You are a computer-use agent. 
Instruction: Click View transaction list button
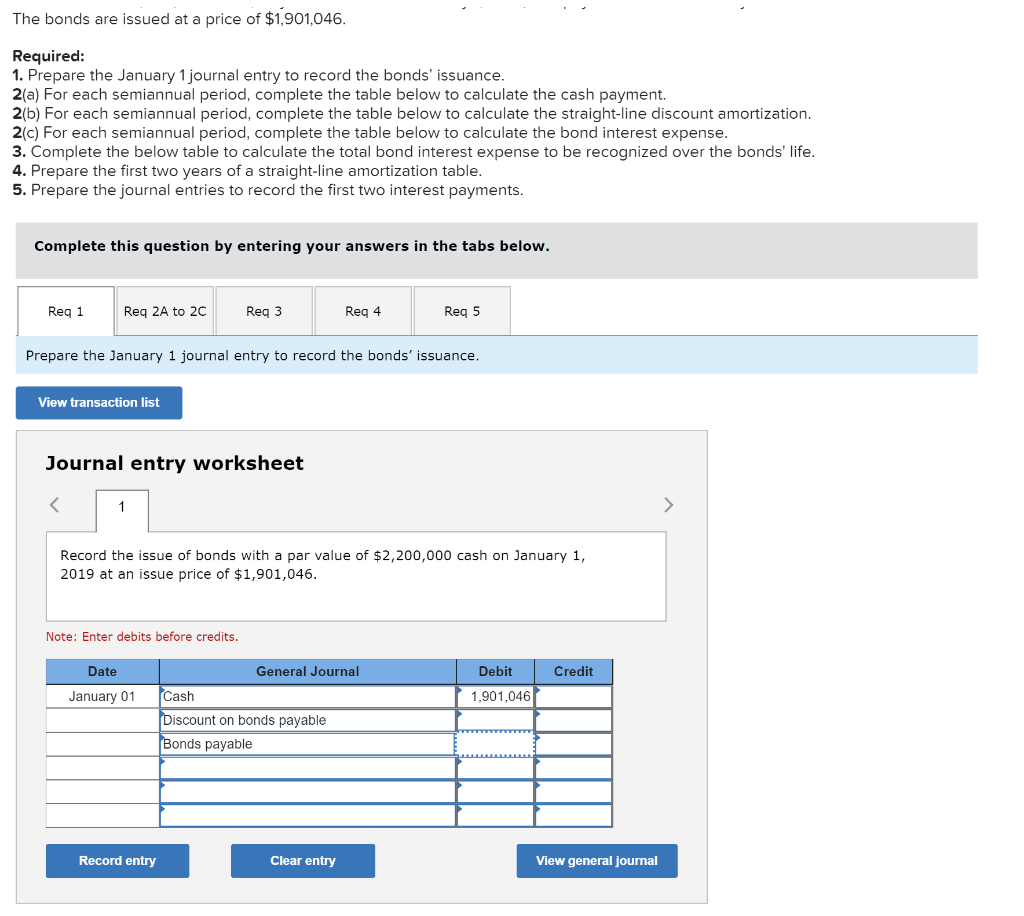tap(99, 403)
